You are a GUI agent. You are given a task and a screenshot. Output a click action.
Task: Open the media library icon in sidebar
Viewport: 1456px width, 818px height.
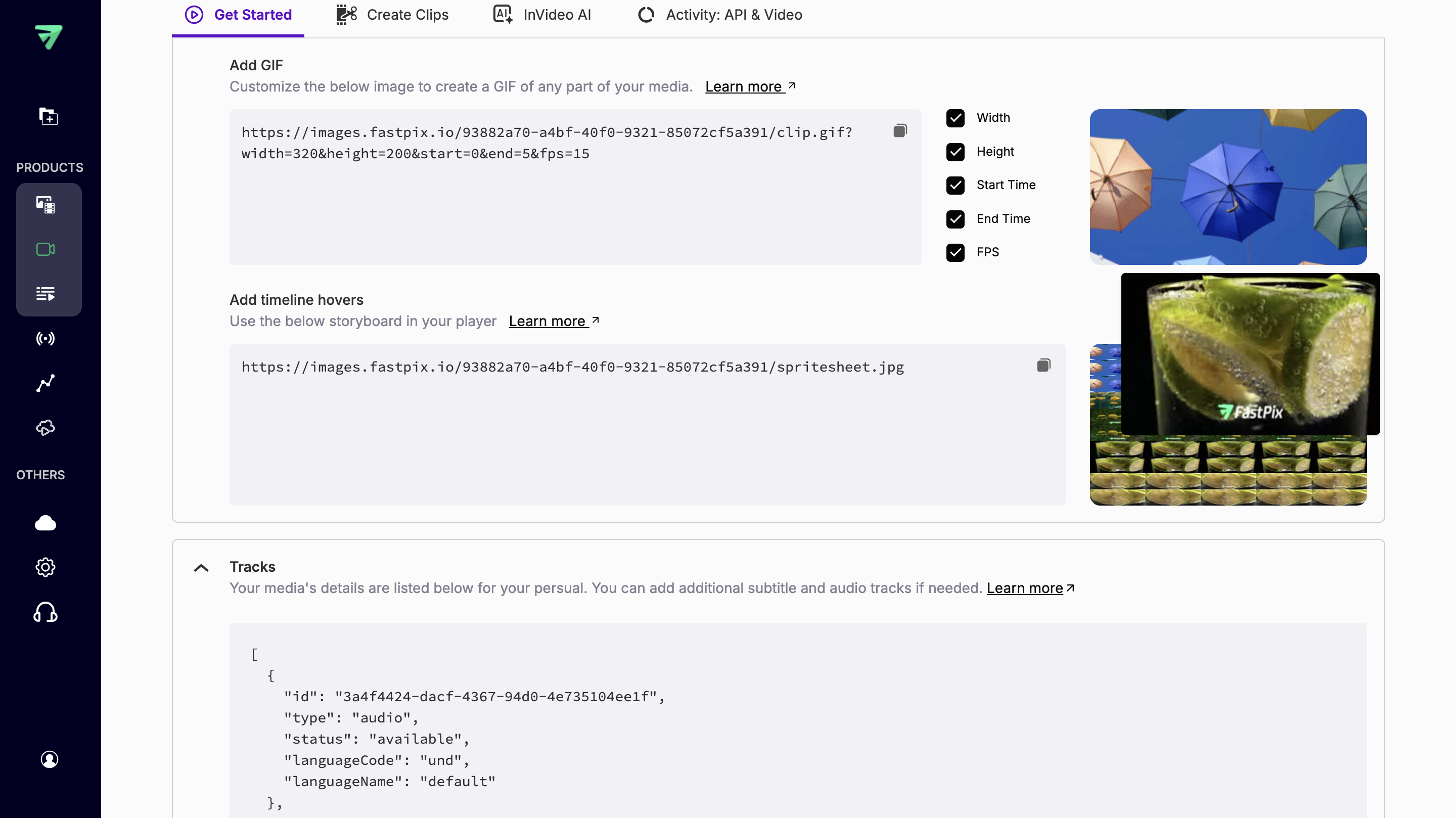click(x=45, y=205)
